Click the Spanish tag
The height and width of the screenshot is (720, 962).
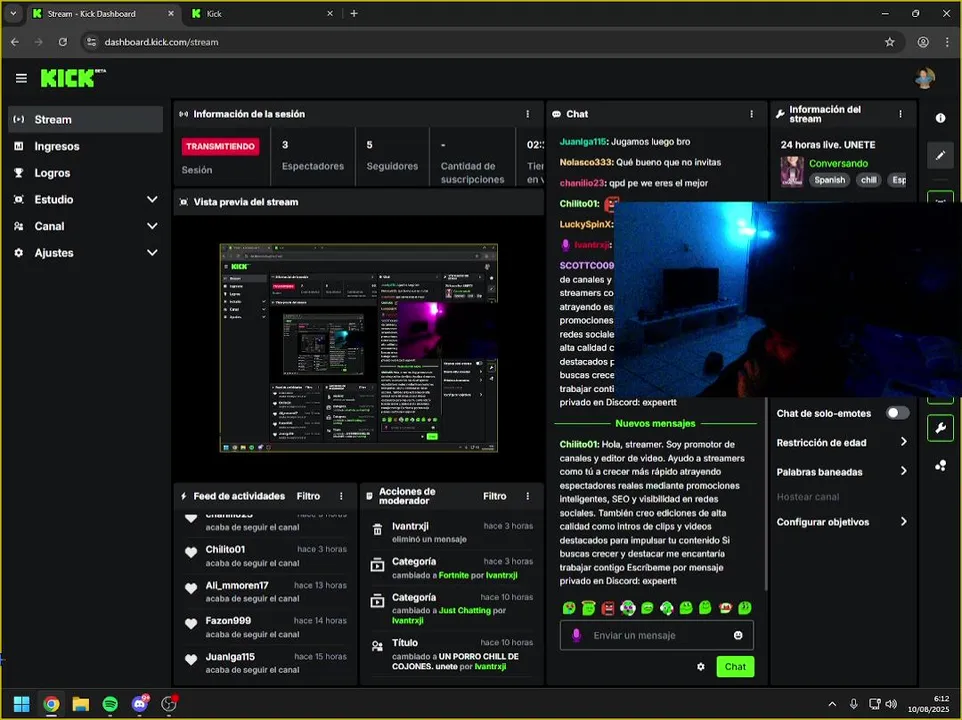click(x=829, y=180)
